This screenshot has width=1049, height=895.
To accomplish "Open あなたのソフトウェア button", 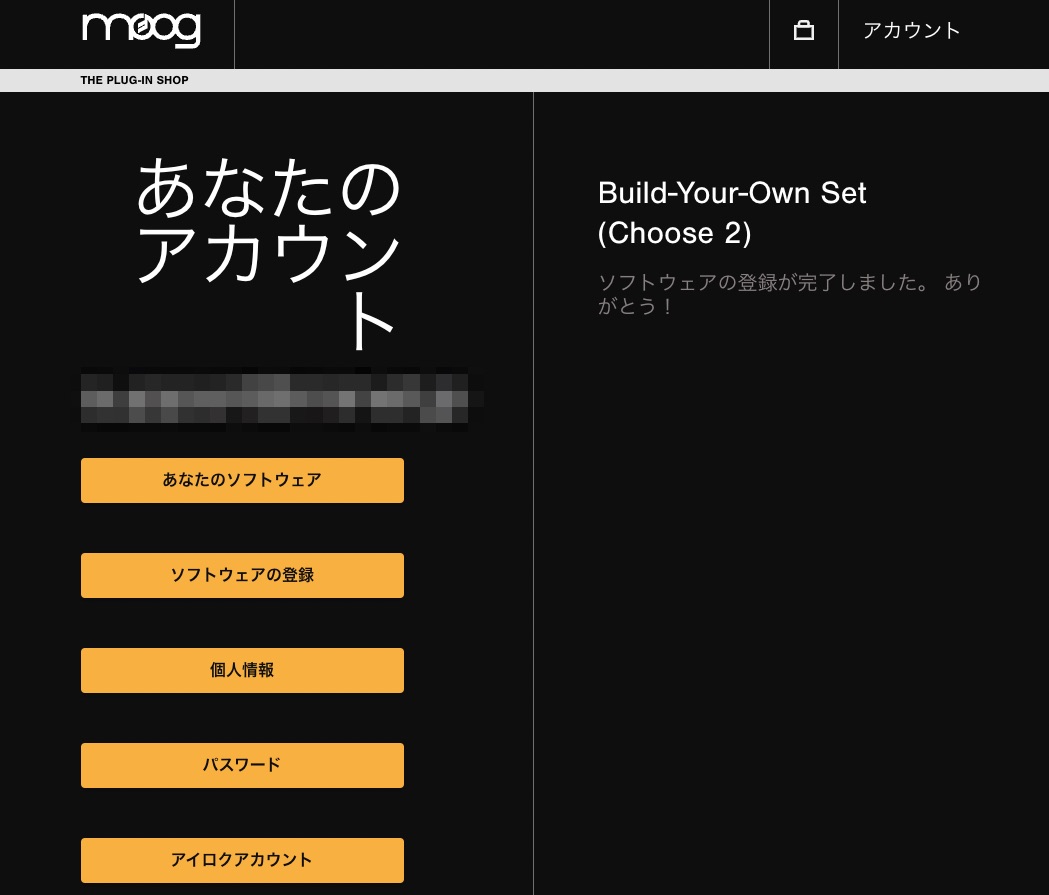I will point(242,480).
